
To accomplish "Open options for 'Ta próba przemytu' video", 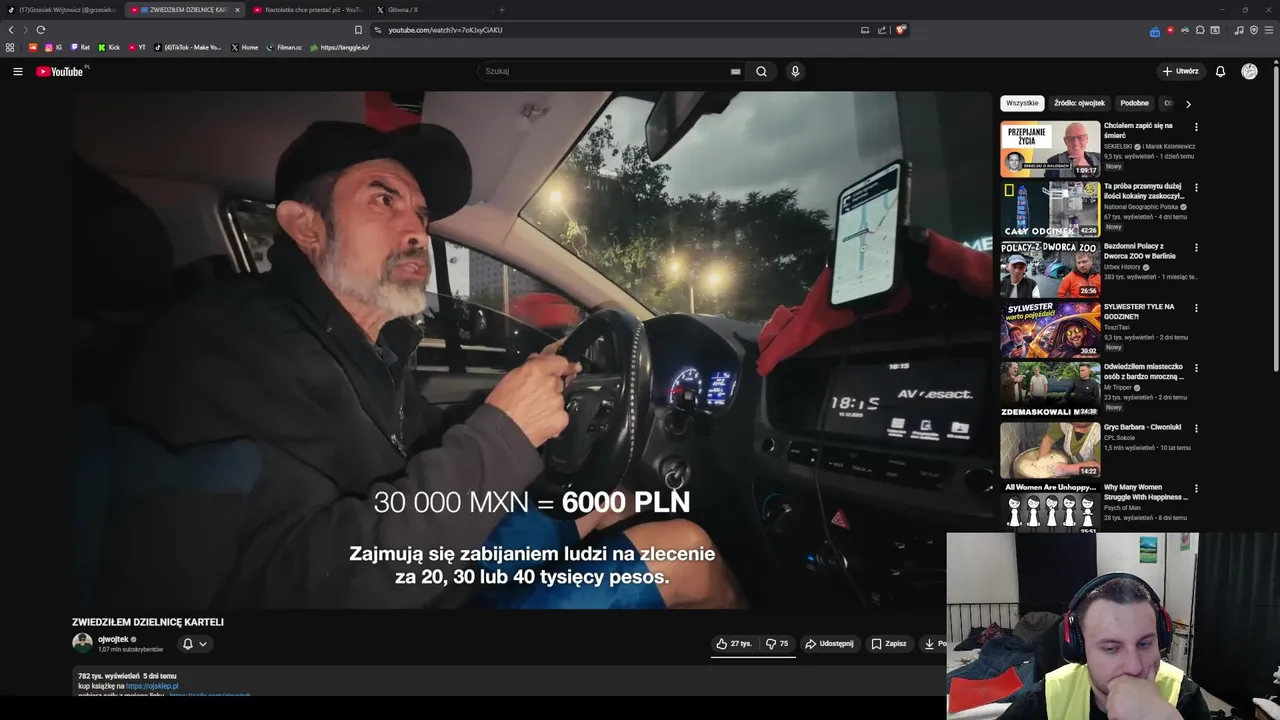I will pos(1196,187).
